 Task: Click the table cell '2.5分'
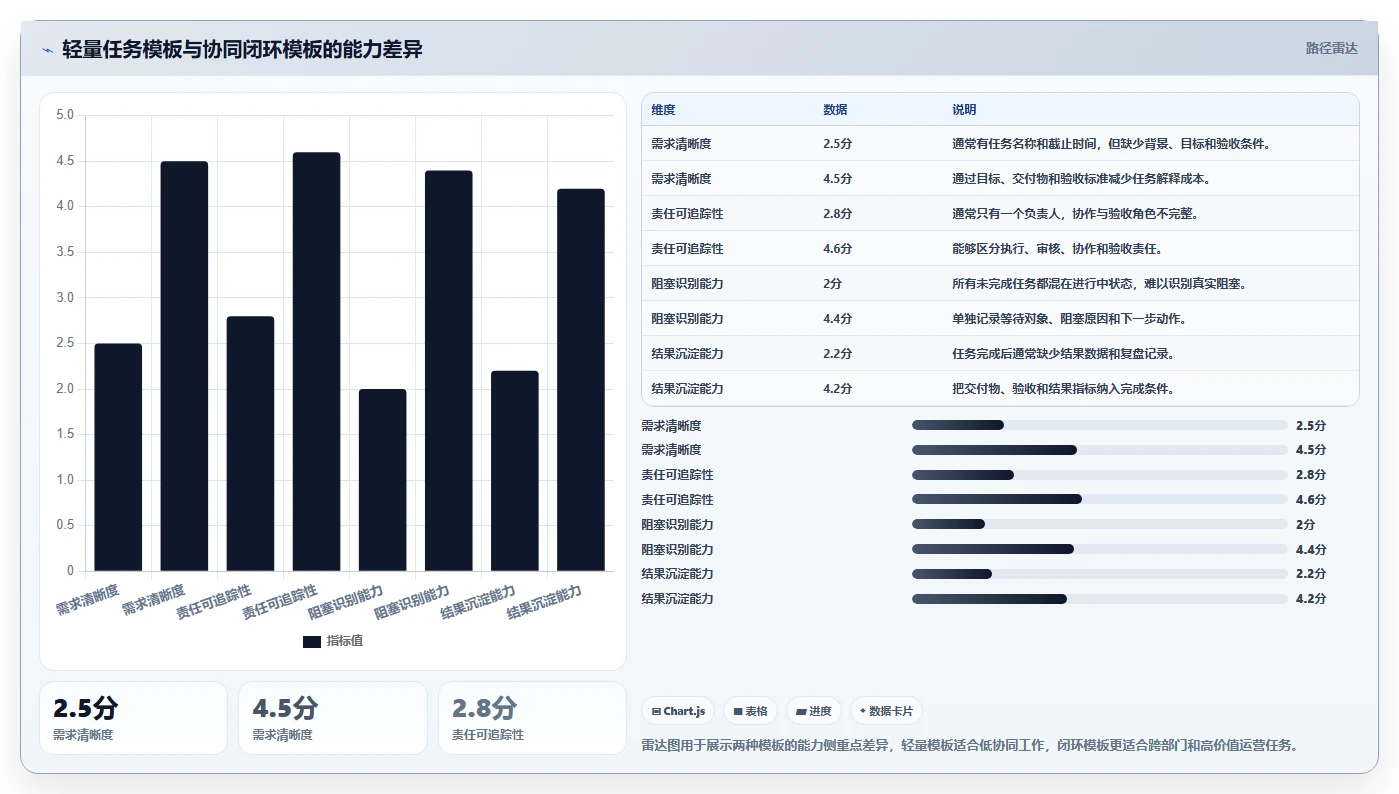(837, 144)
